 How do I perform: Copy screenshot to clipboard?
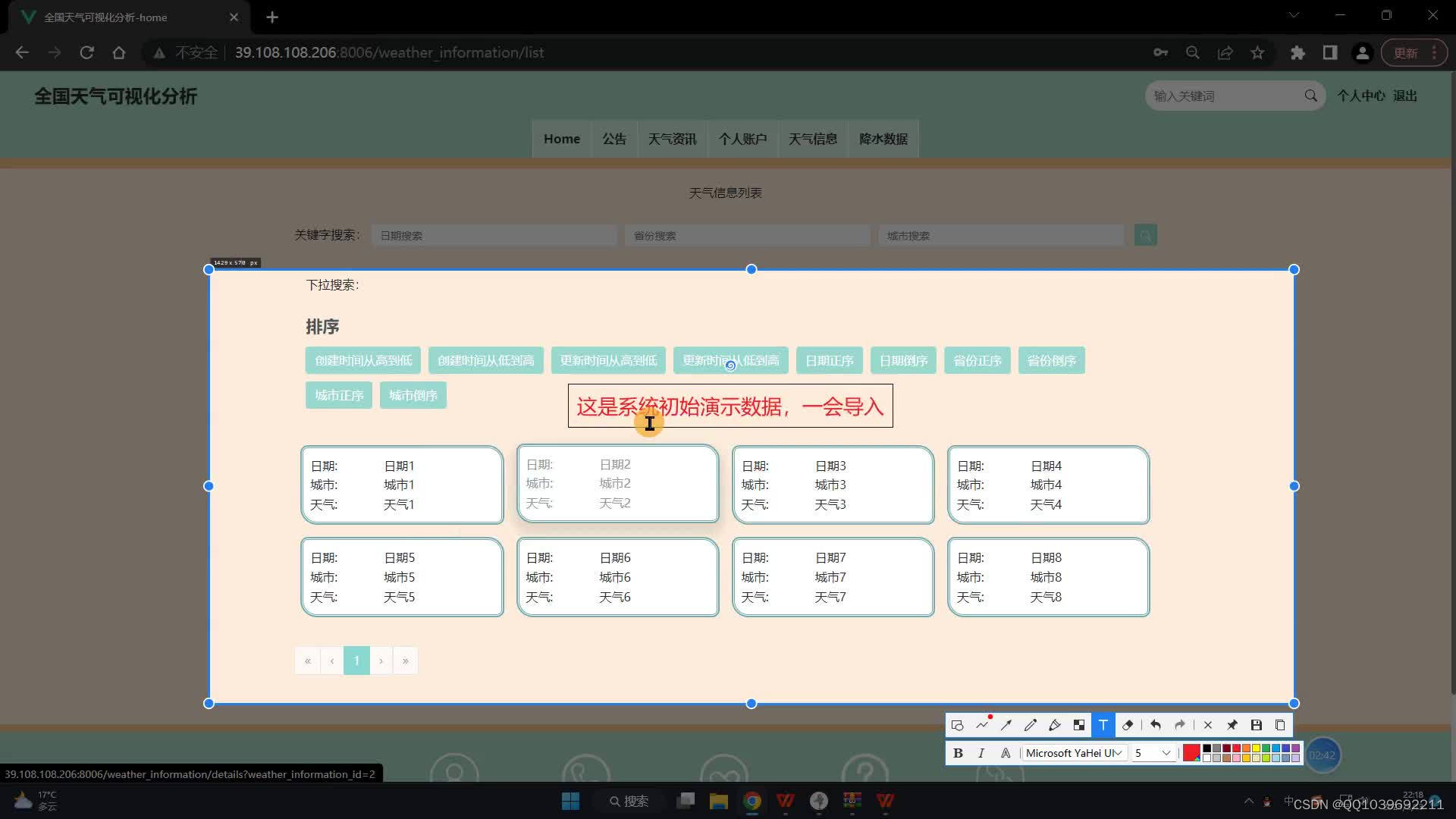(1281, 726)
